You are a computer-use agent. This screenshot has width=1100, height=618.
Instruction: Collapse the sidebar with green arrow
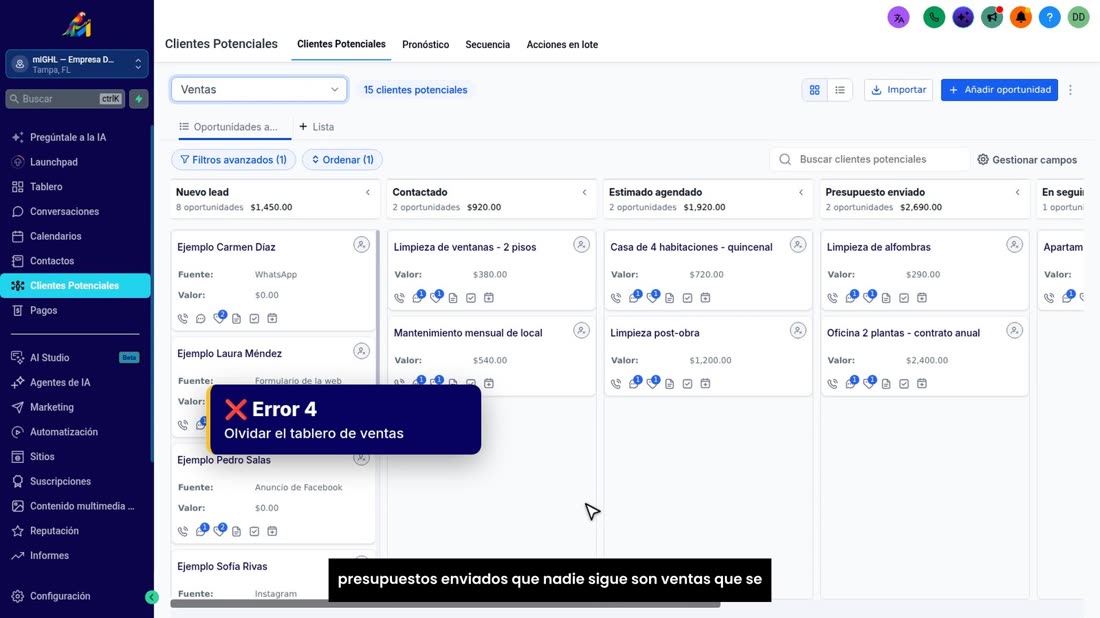pyautogui.click(x=152, y=597)
